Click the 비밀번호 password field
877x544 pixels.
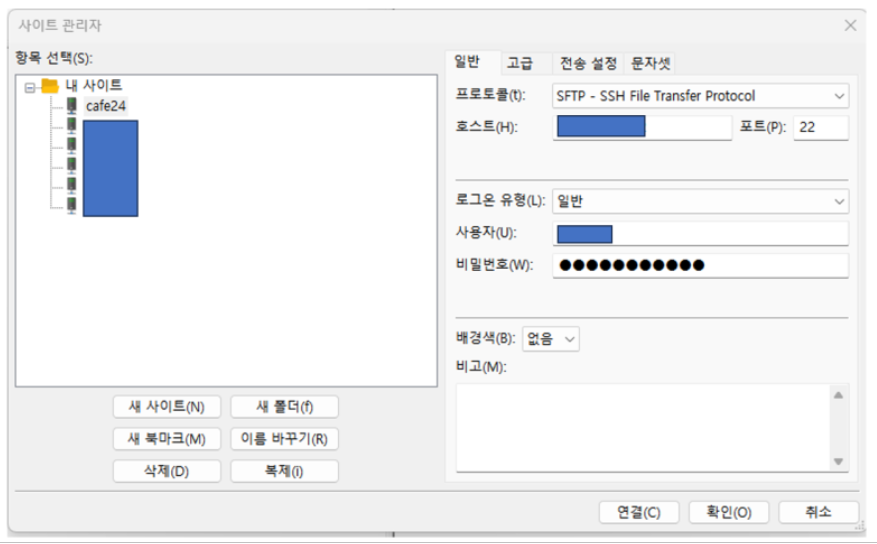point(700,266)
